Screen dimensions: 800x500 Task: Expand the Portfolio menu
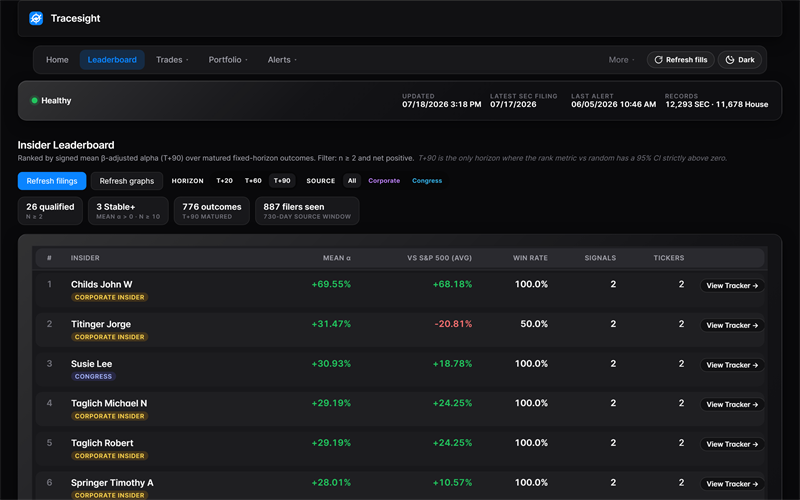point(228,60)
